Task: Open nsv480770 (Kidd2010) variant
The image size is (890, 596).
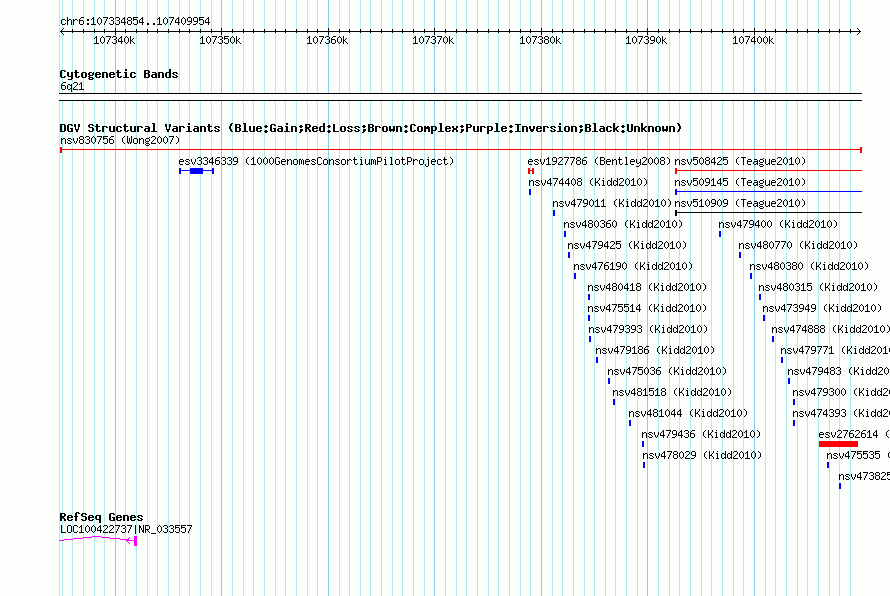Action: [798, 245]
